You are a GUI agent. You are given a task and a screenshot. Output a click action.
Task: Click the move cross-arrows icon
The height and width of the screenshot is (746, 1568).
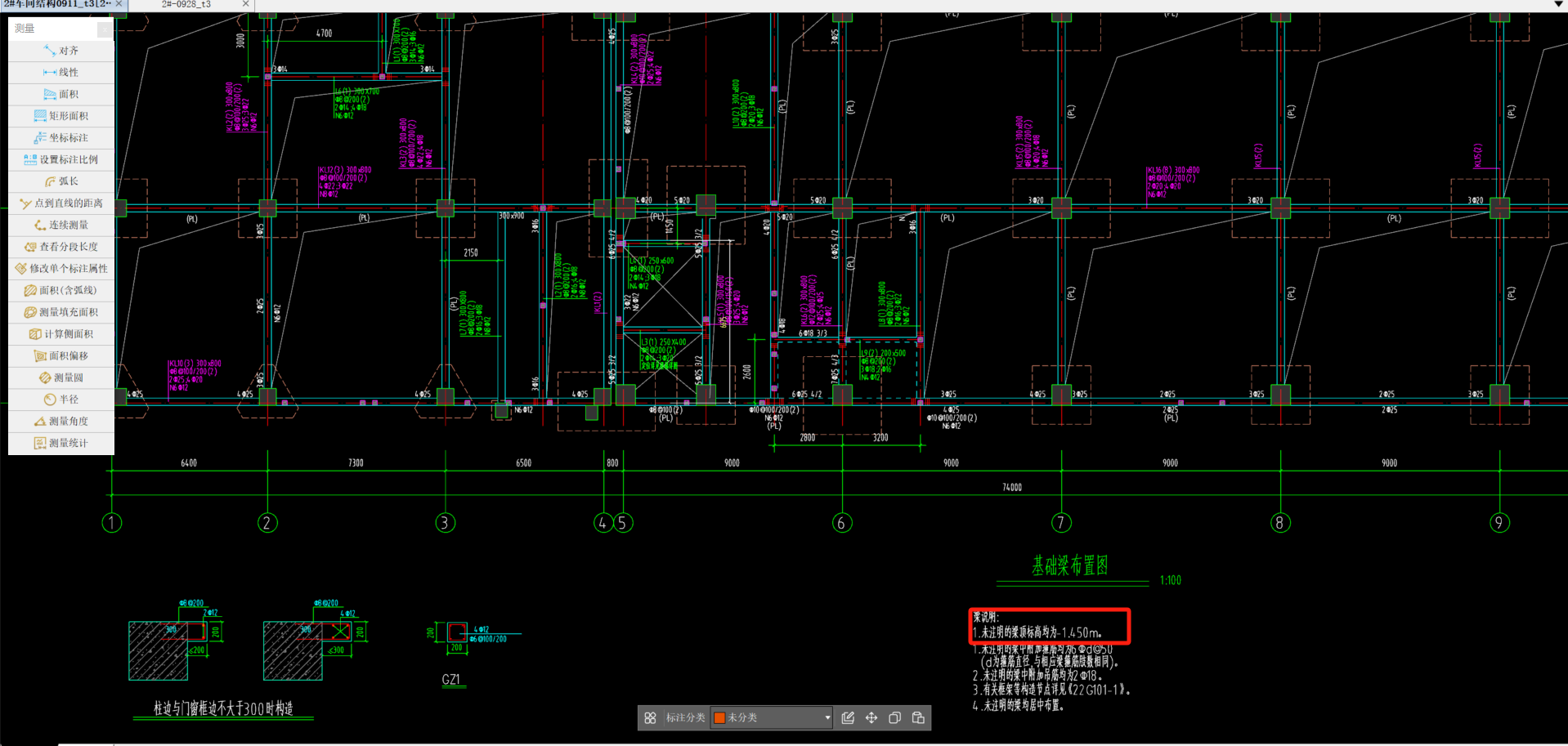coord(871,717)
